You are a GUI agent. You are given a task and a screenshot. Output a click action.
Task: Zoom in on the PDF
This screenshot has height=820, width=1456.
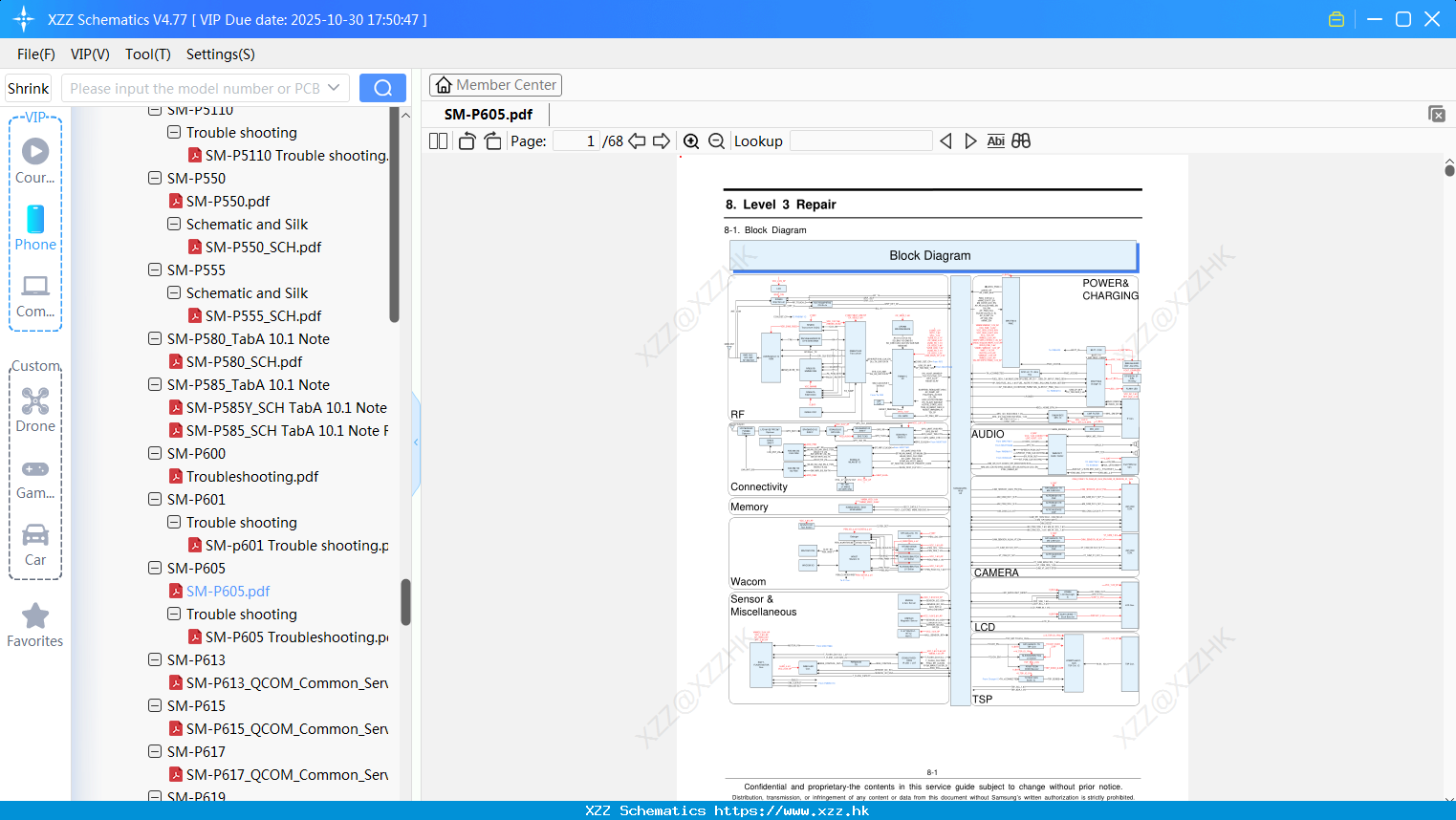click(x=691, y=141)
